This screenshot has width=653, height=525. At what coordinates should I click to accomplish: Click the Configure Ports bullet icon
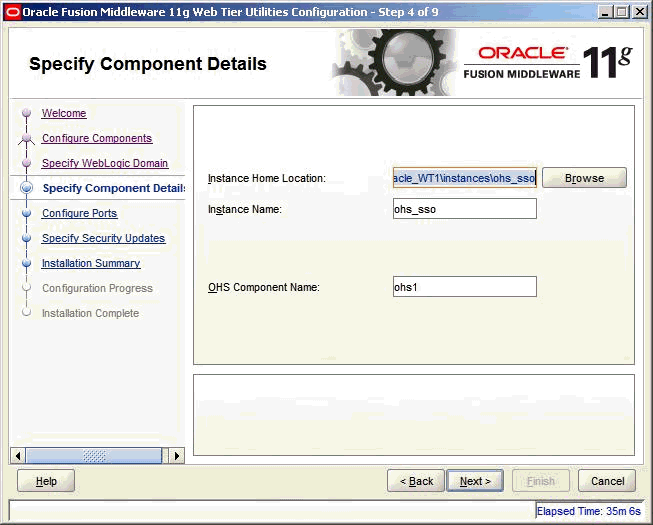[x=27, y=213]
